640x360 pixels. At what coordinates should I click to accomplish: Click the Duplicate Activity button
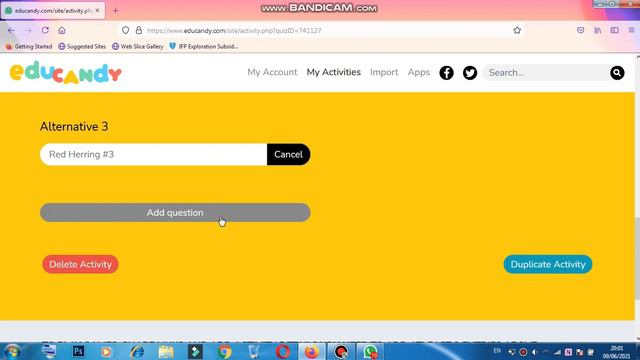[548, 264]
